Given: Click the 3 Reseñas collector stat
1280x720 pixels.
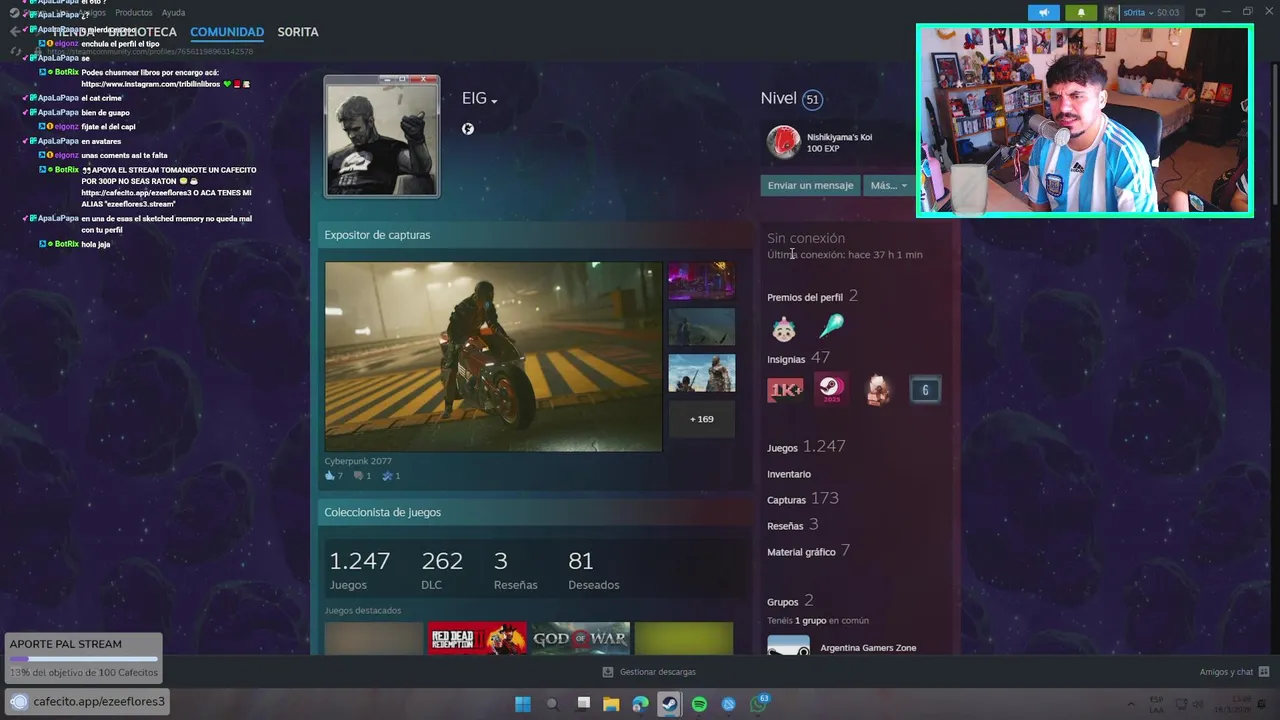Looking at the screenshot, I should point(515,570).
